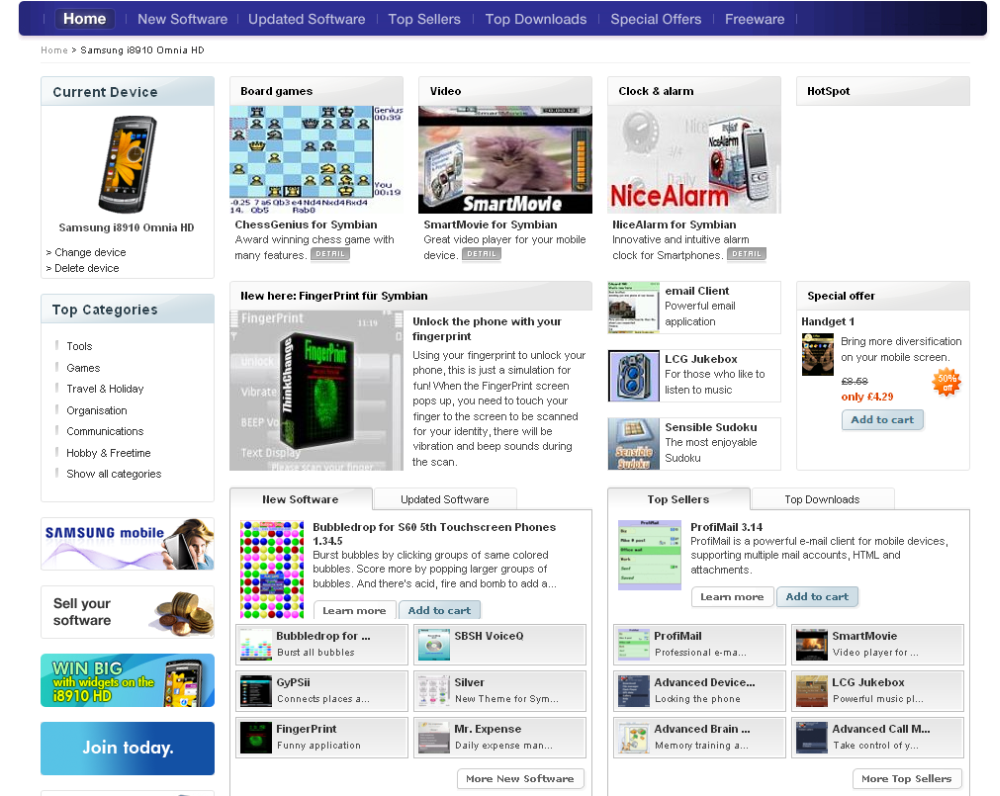
Task: Open ChessGenius chessboard screenshot
Action: coord(316,159)
